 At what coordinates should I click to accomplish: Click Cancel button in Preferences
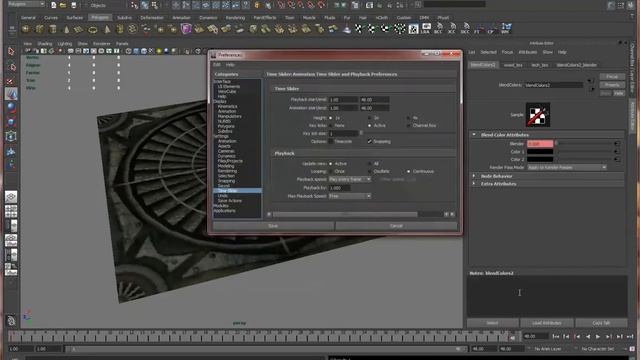396,226
